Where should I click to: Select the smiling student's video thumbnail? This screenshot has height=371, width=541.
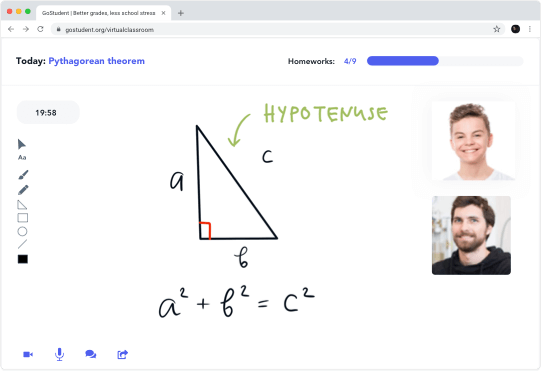(473, 141)
